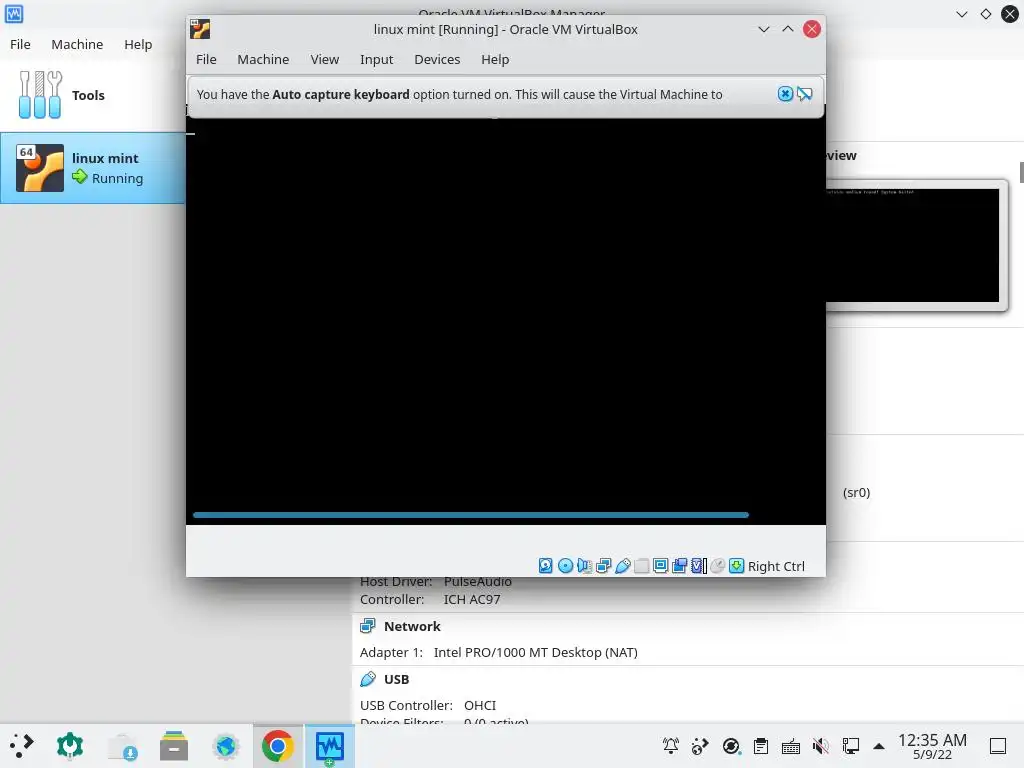Click the Manager window's right-edge scrollbar
This screenshot has width=1024, height=768.
(1021, 173)
